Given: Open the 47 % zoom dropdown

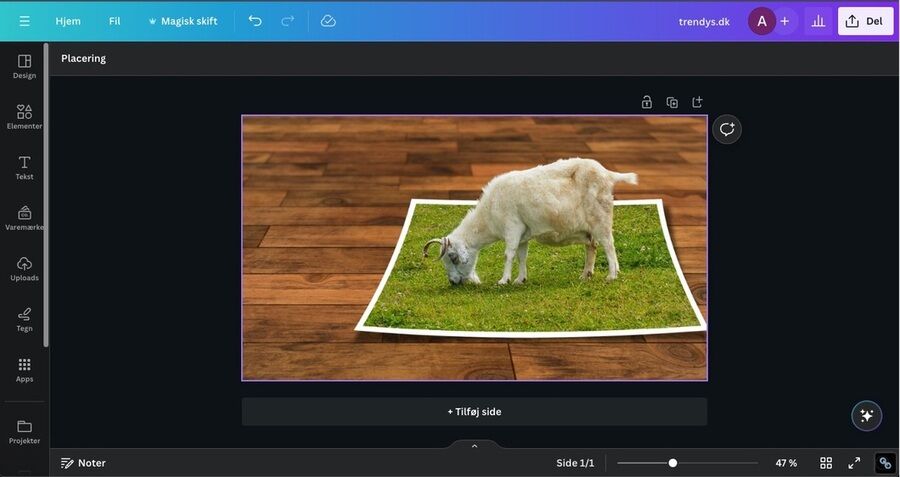Looking at the screenshot, I should click(786, 463).
